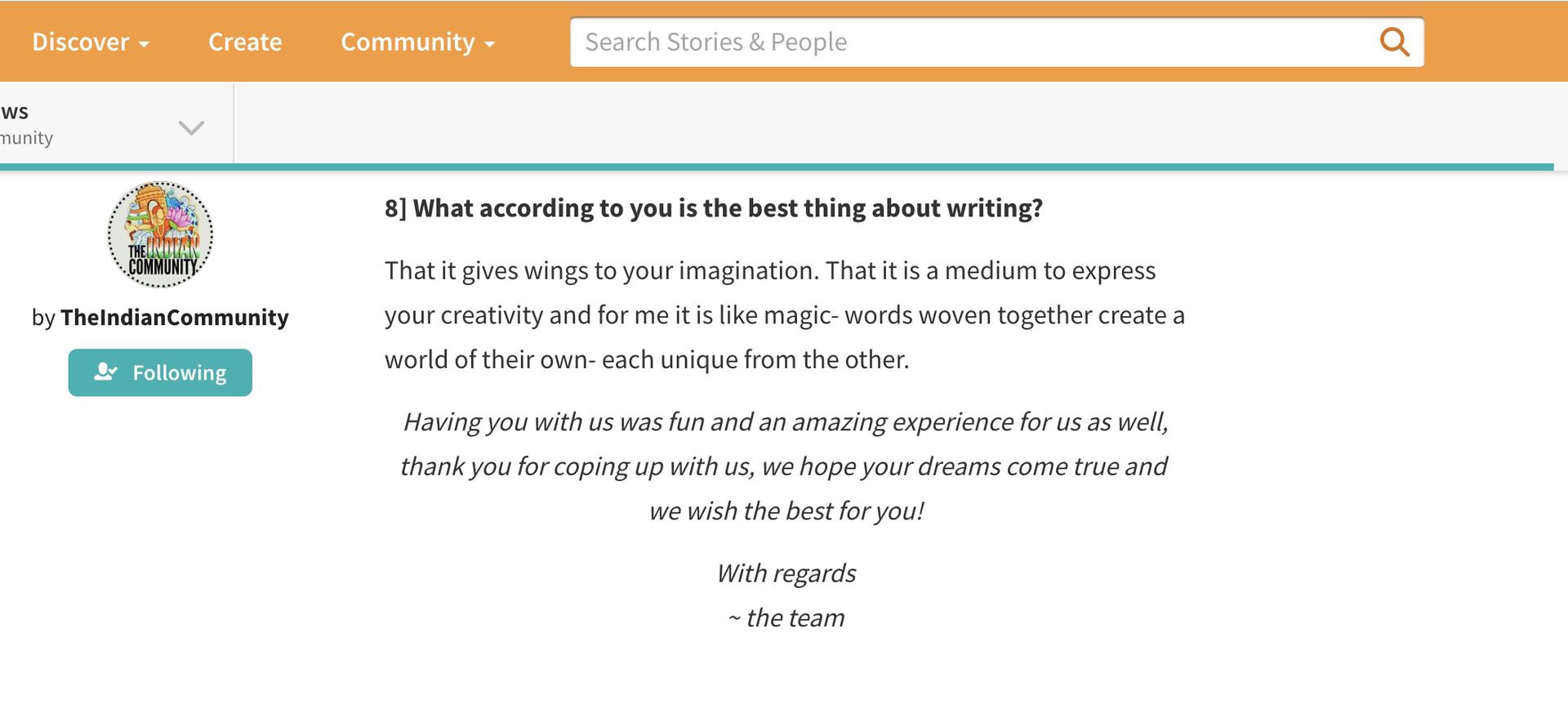Open the Community menu
Viewport: 1568px width, 703px height.
(x=418, y=42)
